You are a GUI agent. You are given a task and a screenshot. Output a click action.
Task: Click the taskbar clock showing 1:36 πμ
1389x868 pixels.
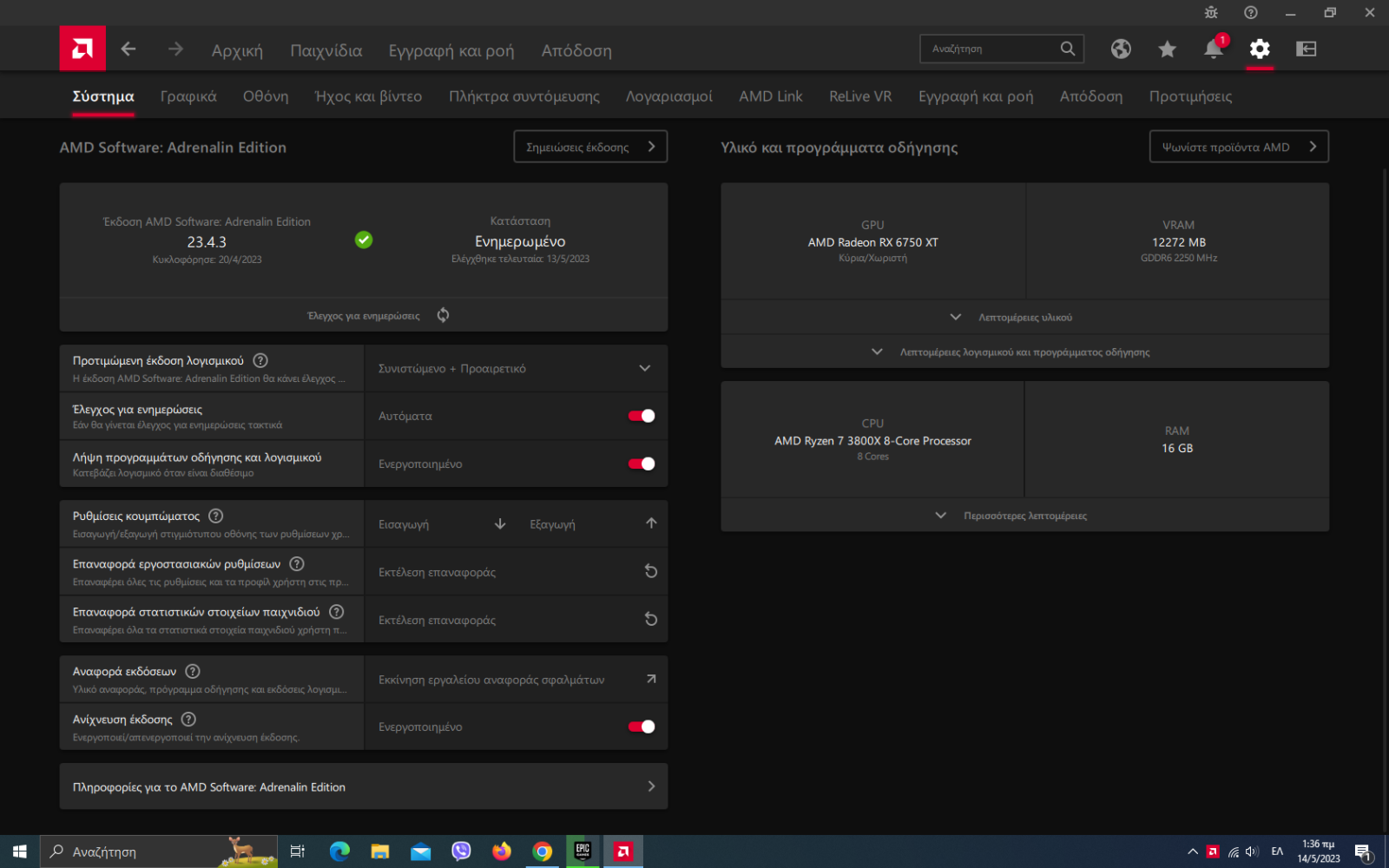[x=1319, y=852]
